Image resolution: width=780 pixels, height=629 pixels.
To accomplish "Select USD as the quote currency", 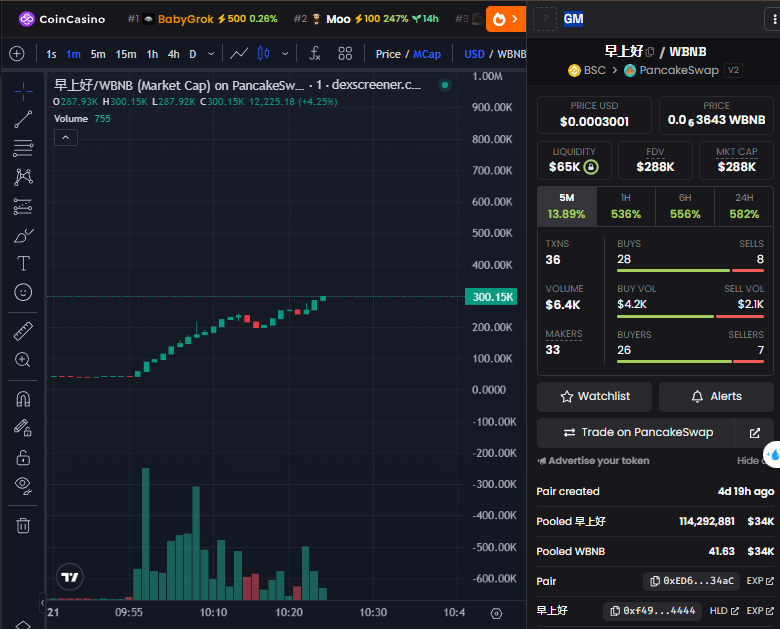I will click(474, 54).
